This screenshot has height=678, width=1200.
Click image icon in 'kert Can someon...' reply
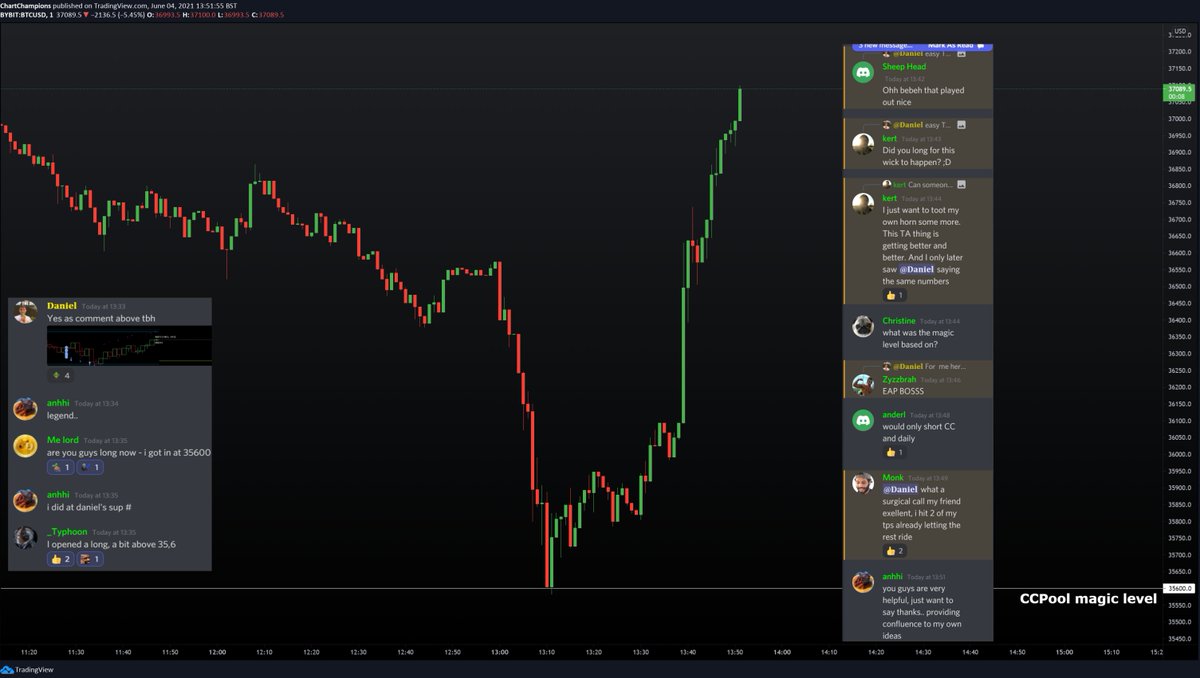[961, 185]
